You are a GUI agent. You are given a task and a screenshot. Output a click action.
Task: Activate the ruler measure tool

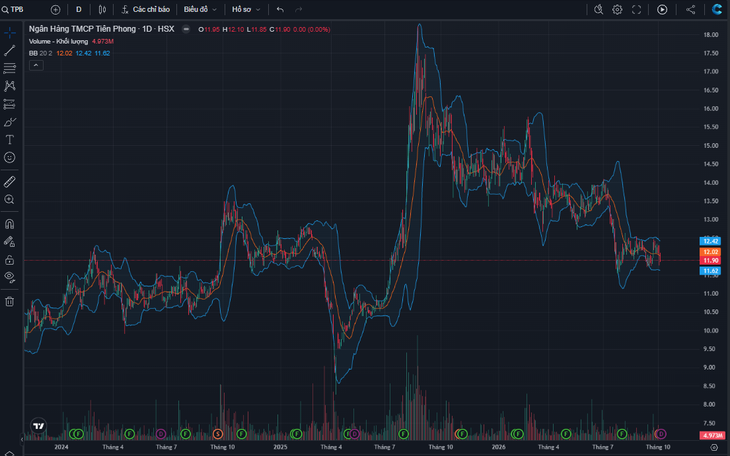coord(9,182)
